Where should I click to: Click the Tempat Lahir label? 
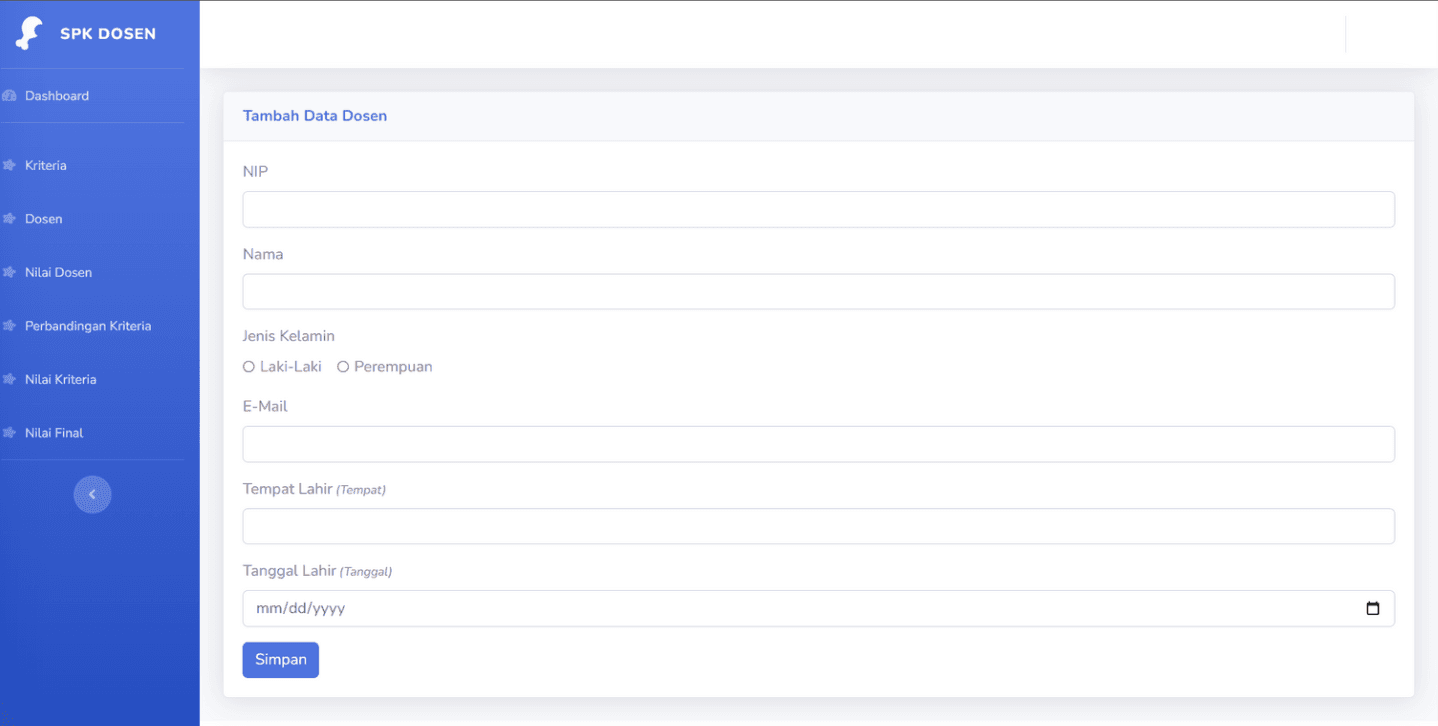[x=314, y=489]
